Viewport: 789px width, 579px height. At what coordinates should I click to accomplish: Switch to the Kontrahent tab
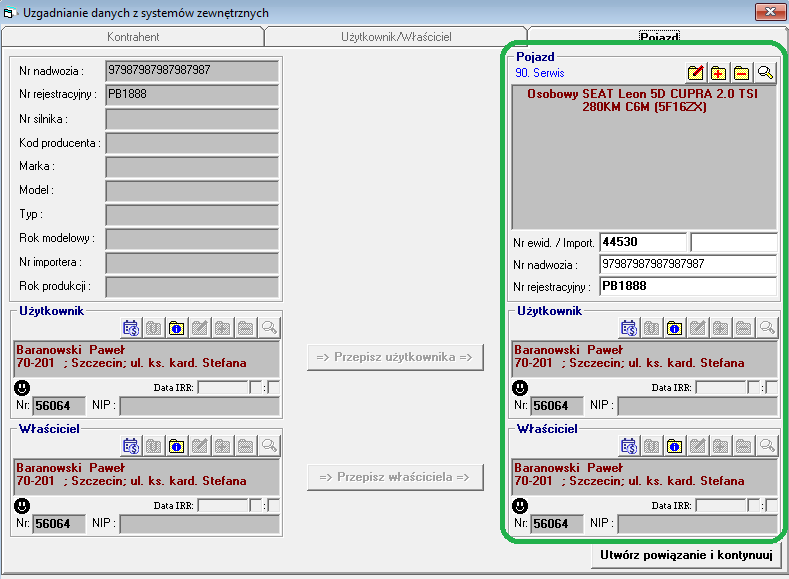tap(133, 36)
